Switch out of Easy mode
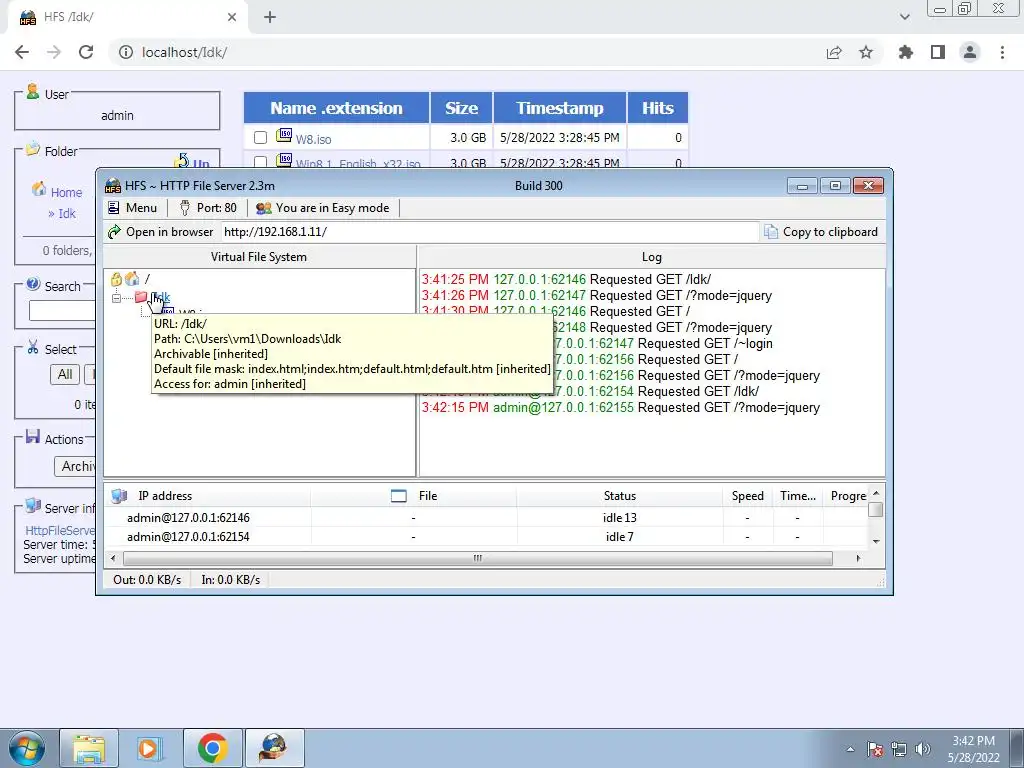Image resolution: width=1024 pixels, height=768 pixels. (x=323, y=208)
